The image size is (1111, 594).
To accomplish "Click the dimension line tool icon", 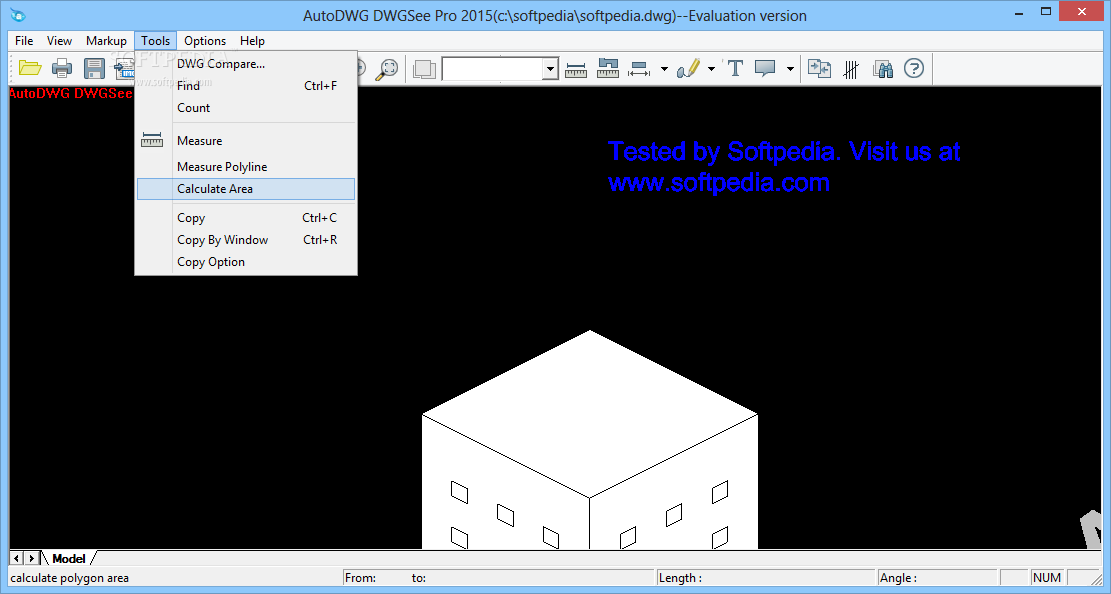I will [639, 69].
